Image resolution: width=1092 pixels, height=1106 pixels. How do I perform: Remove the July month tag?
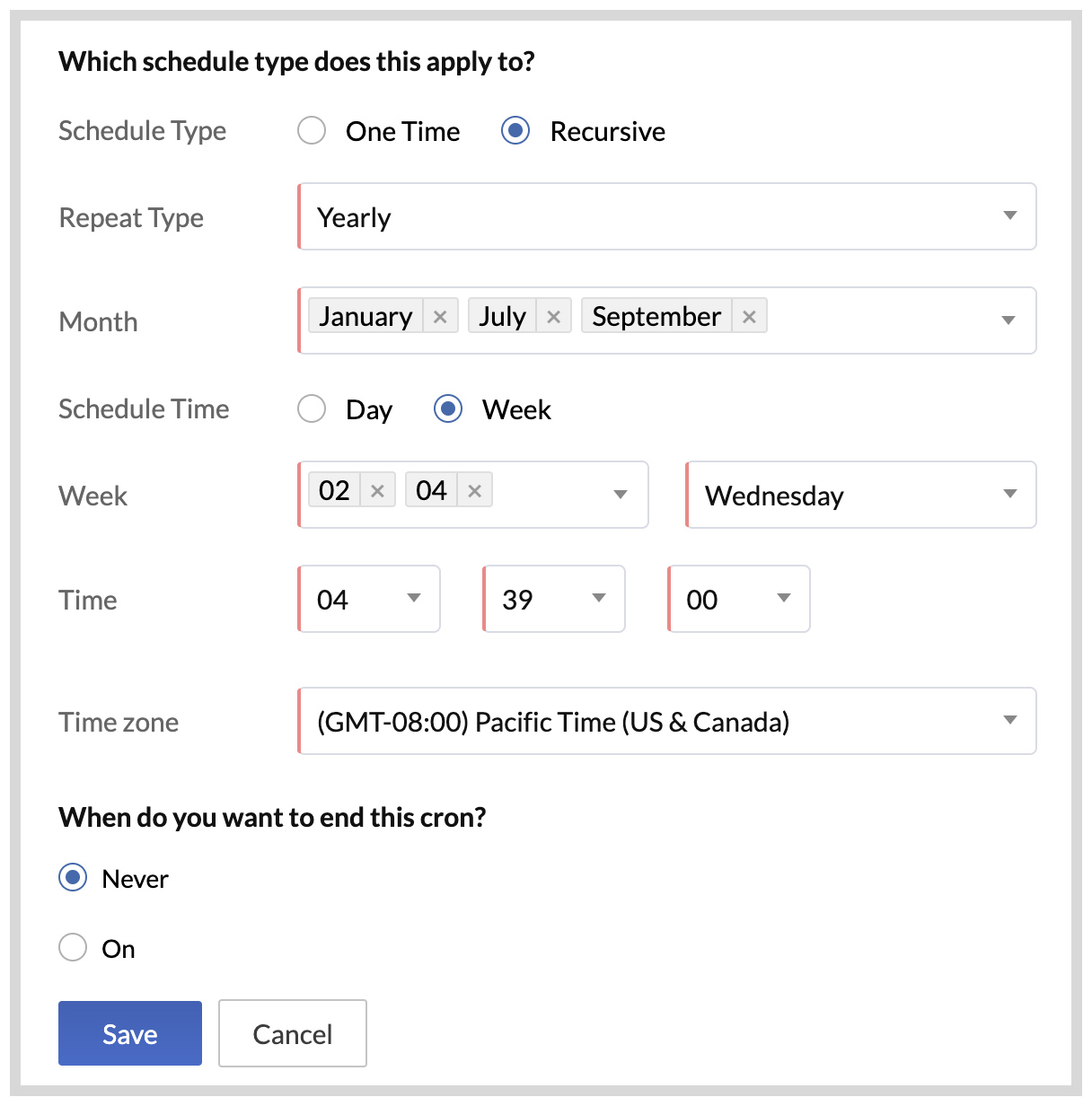click(x=553, y=317)
